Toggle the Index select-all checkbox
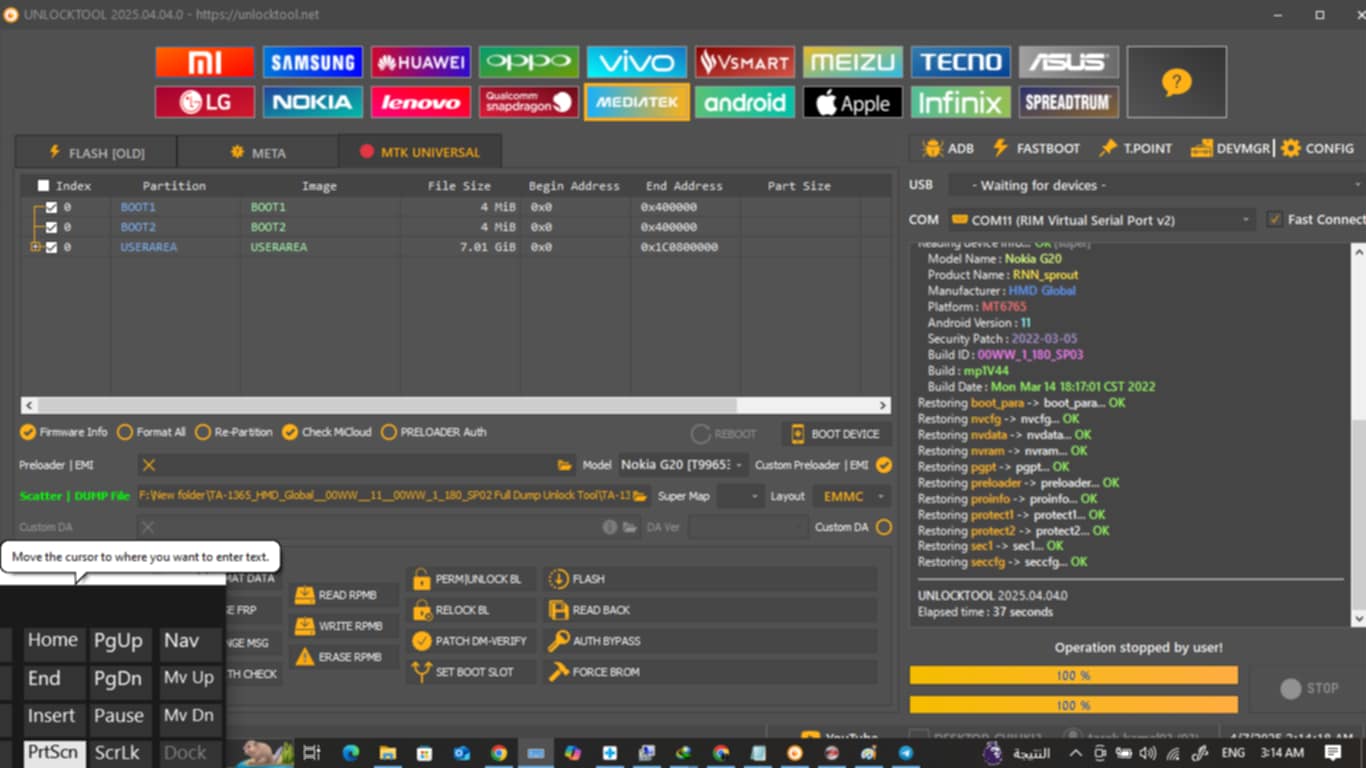 43,185
